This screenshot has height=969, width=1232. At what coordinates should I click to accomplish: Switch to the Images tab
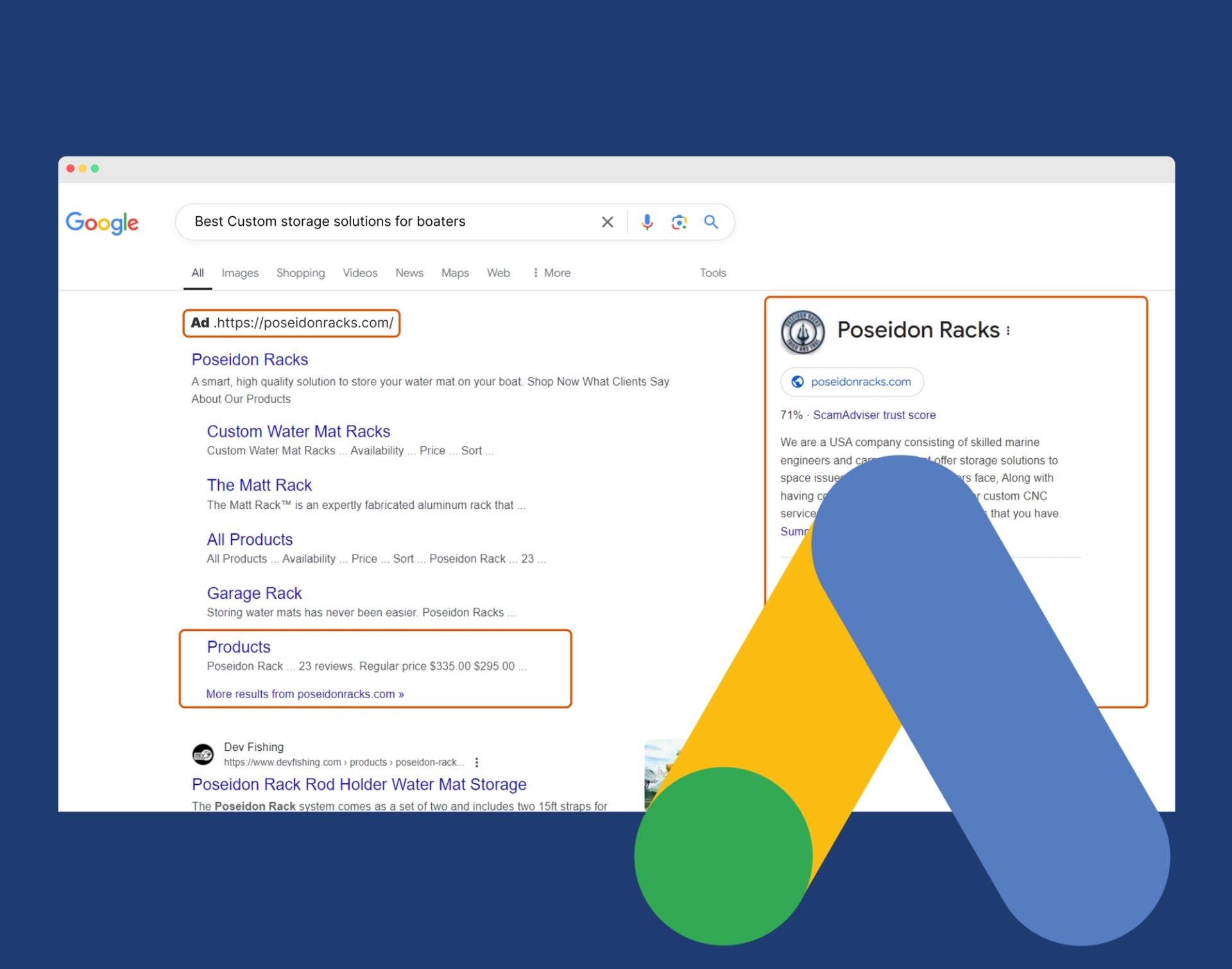pos(240,273)
